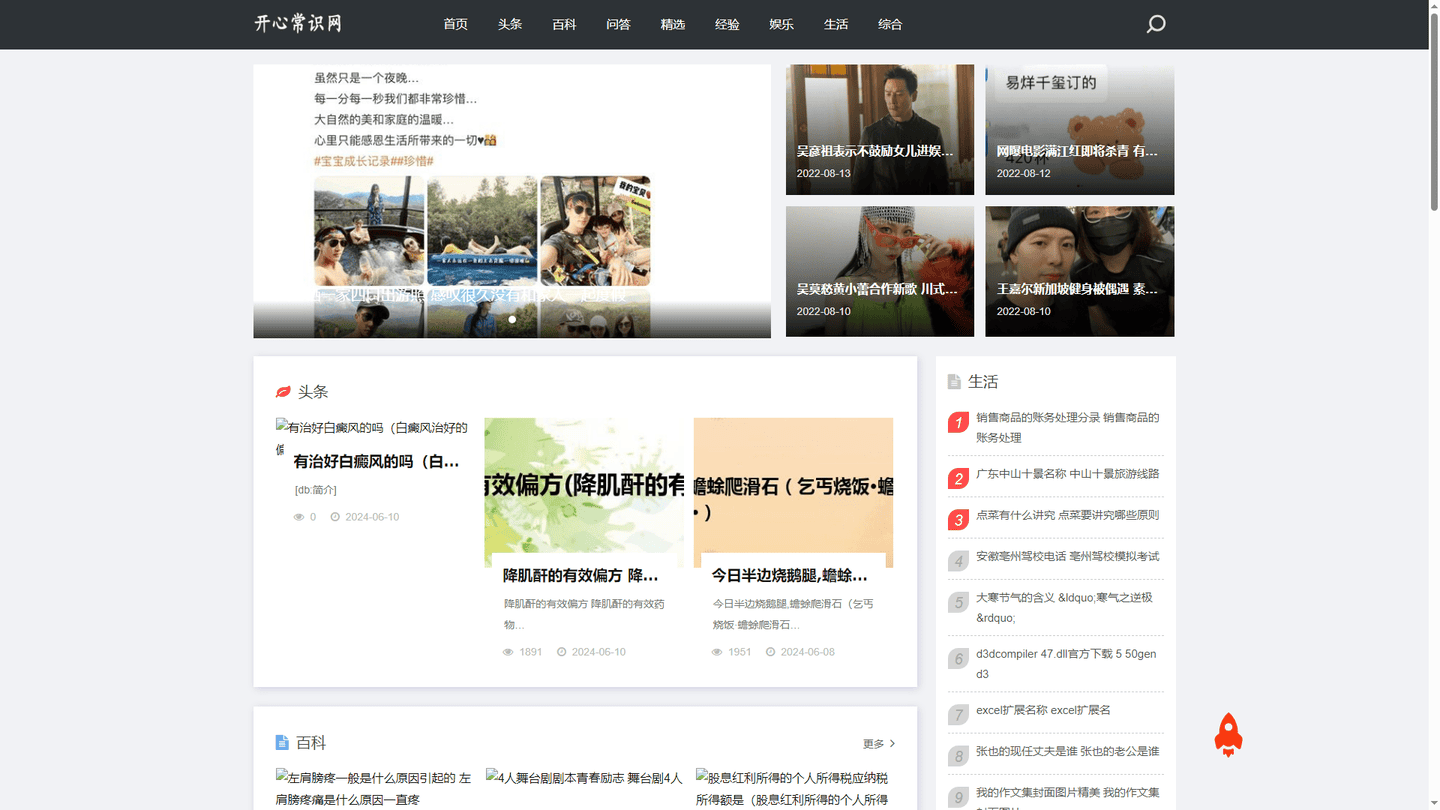Click the clock icon beside 2024-06-08
The image size is (1440, 810).
click(770, 652)
